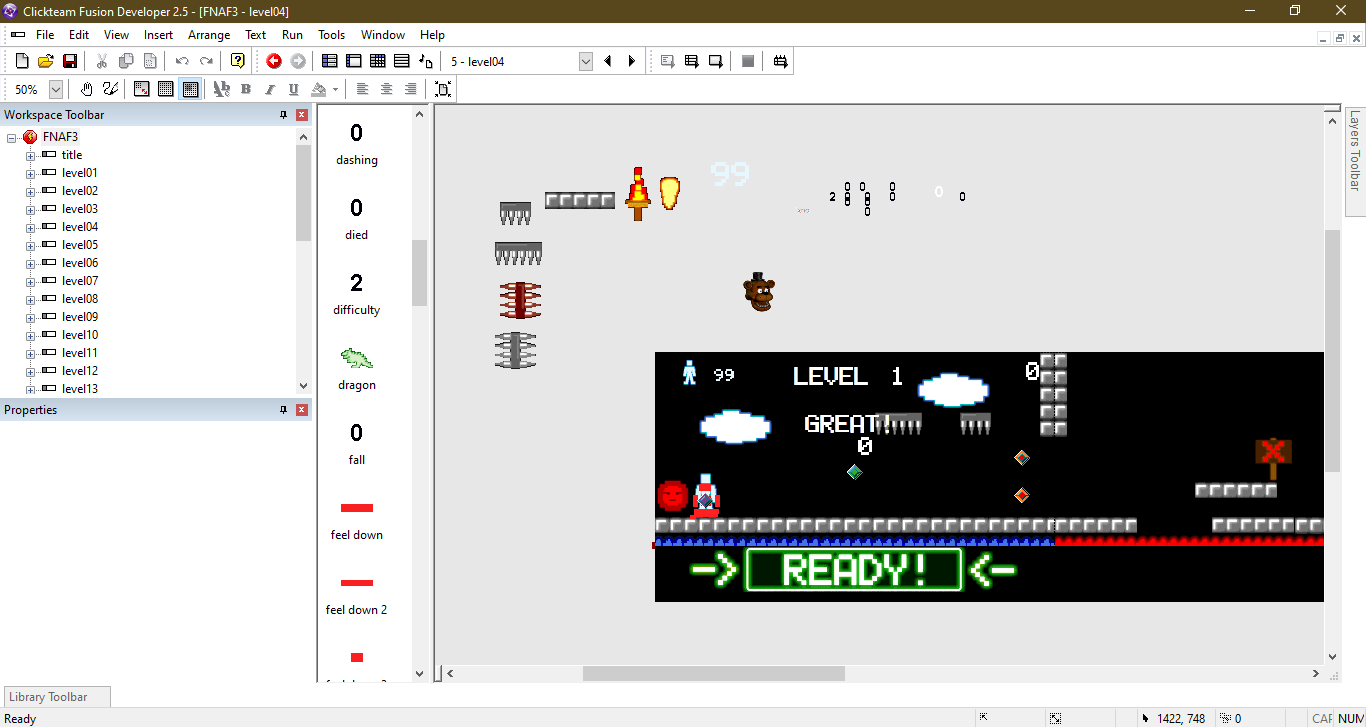Open the Data Elements icon
Viewport: 1366px width, 727px height.
pyautogui.click(x=426, y=61)
